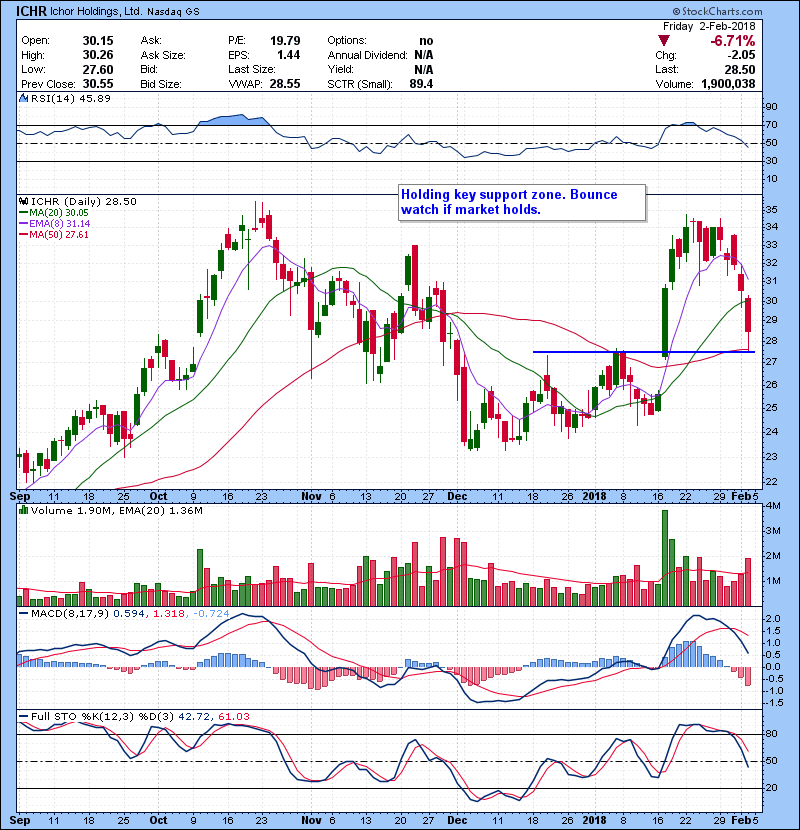Select the MACD value 0.594
This screenshot has width=800, height=830.
pos(129,614)
